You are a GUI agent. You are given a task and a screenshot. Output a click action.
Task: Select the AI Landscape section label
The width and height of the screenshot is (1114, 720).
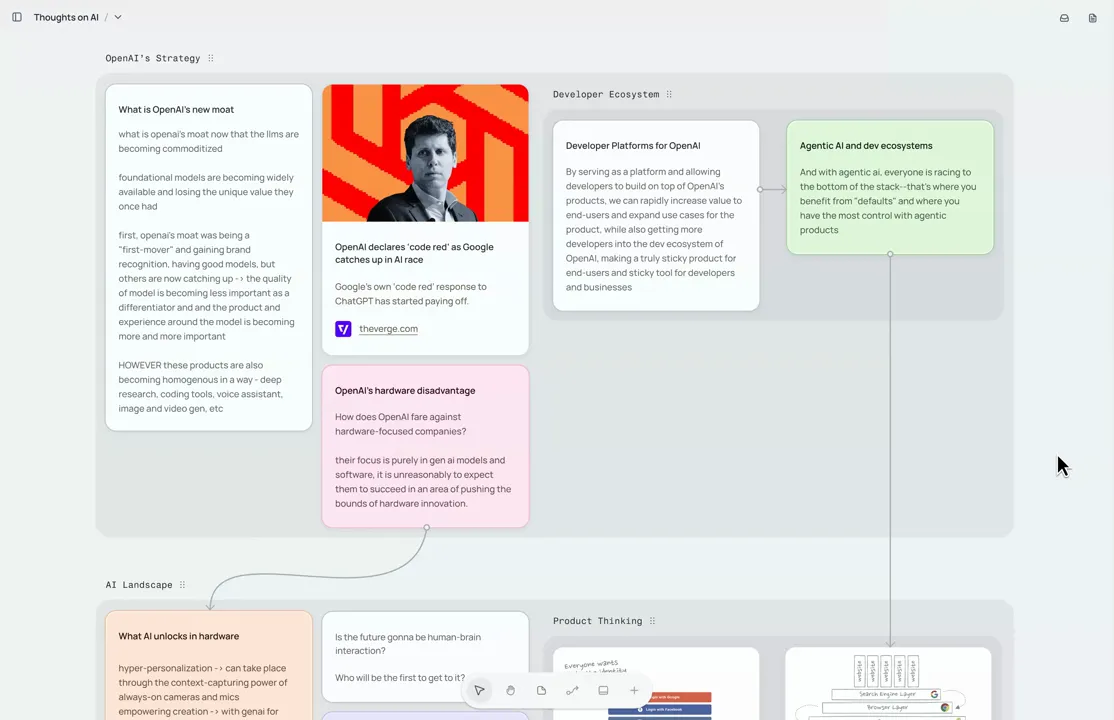[139, 584]
